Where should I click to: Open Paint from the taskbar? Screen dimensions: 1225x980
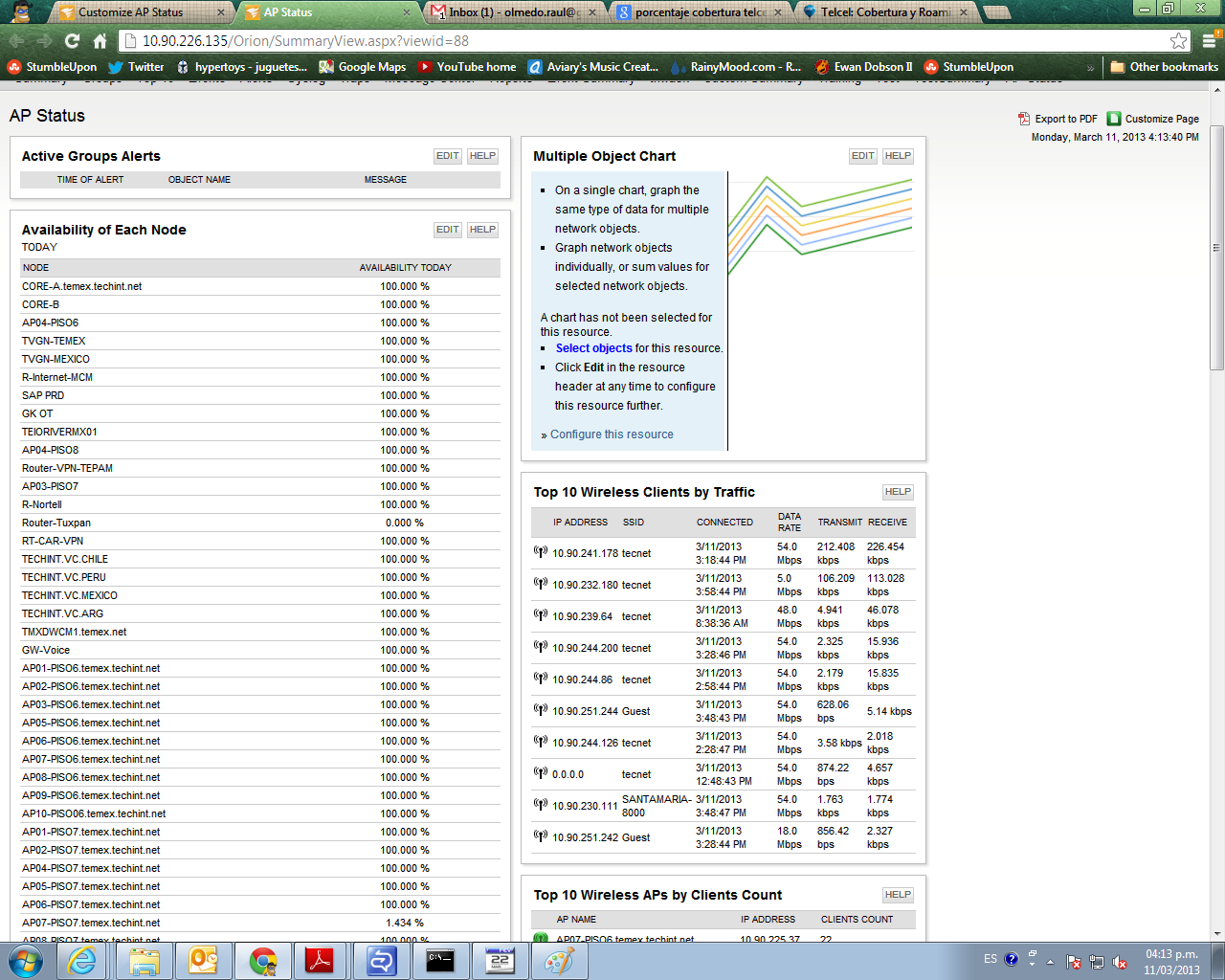pyautogui.click(x=559, y=961)
